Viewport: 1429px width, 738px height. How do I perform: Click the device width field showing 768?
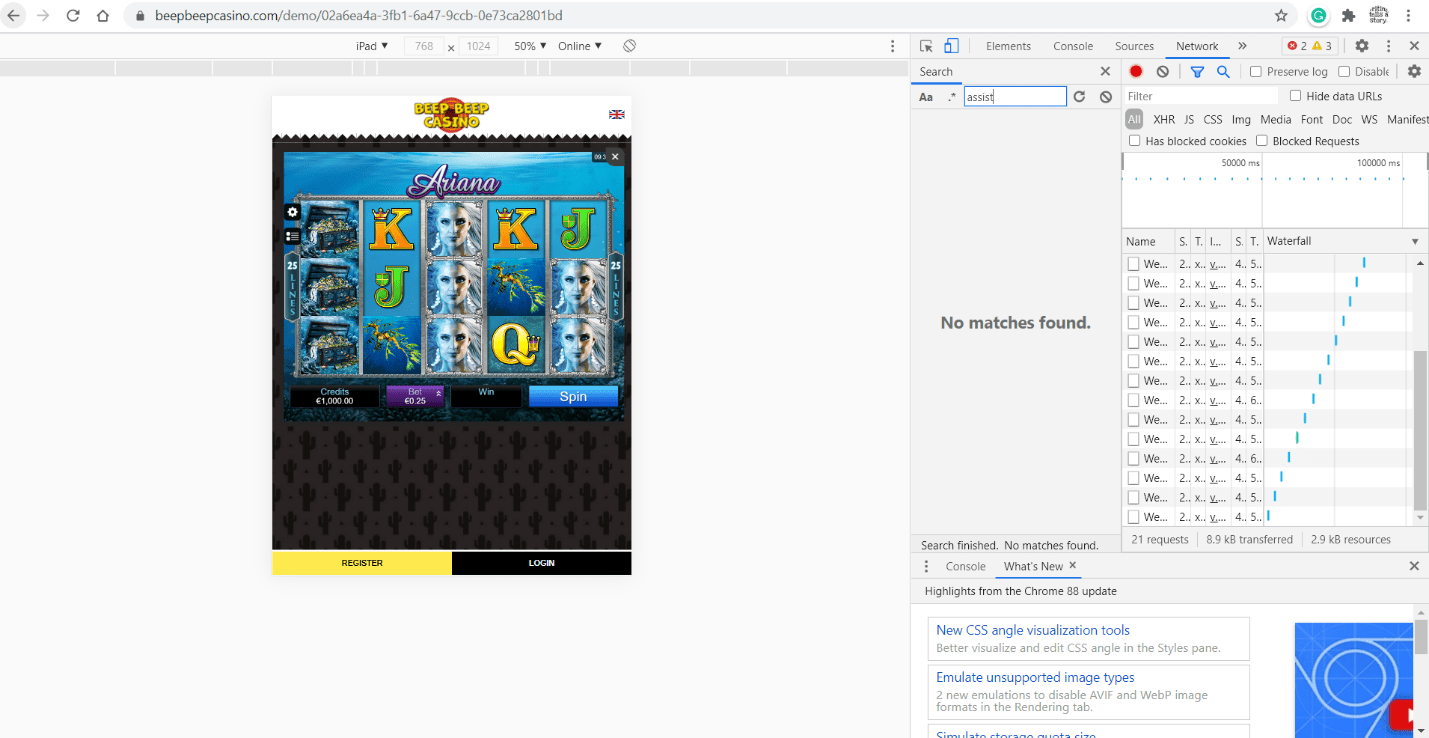click(424, 46)
